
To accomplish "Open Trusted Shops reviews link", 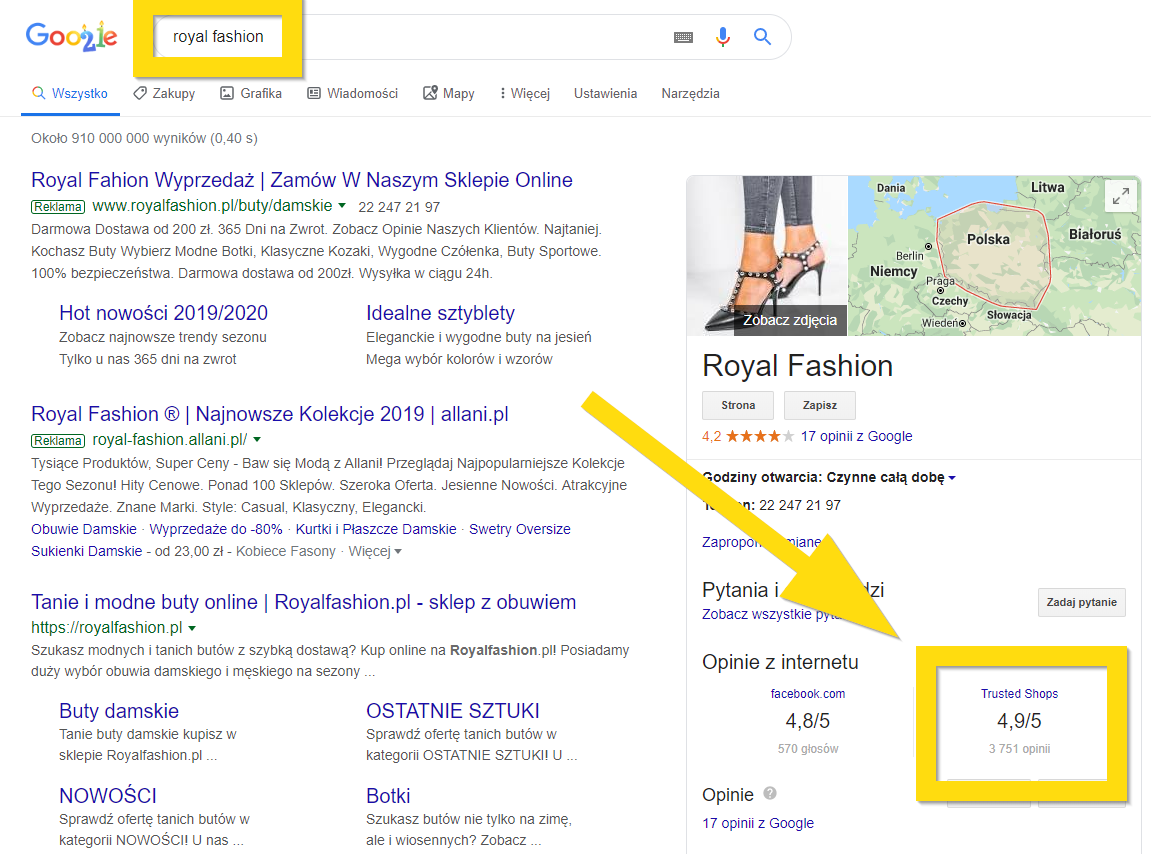I will tap(1020, 694).
